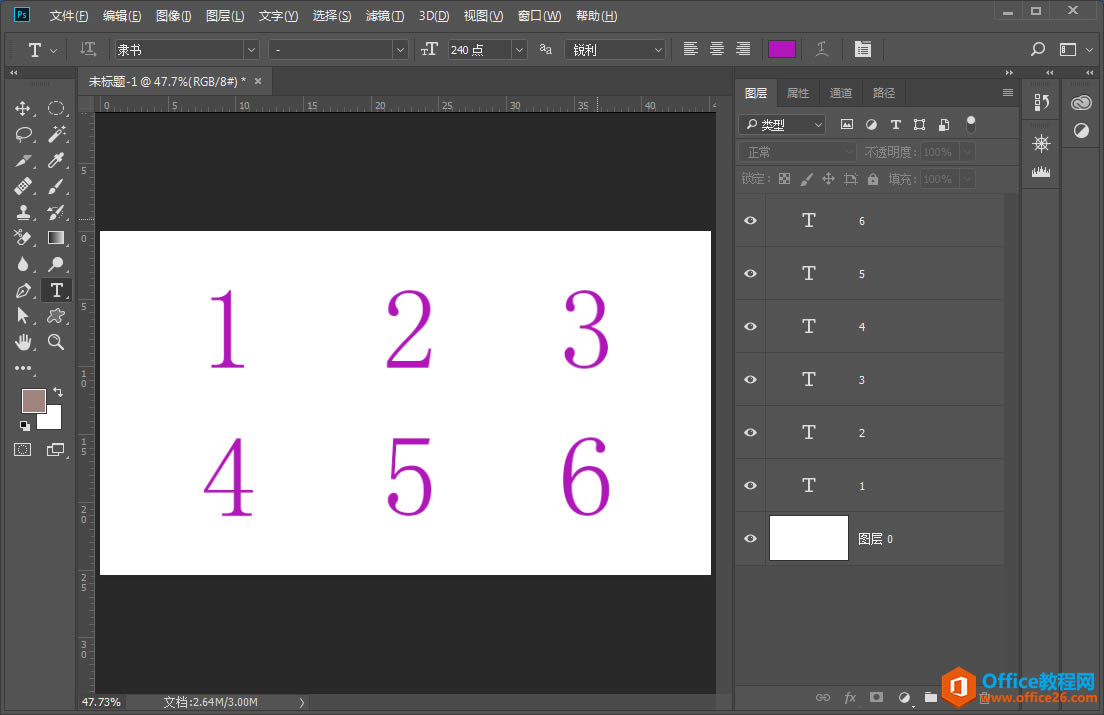This screenshot has width=1104, height=715.
Task: Hide text layer 3
Action: coord(751,379)
